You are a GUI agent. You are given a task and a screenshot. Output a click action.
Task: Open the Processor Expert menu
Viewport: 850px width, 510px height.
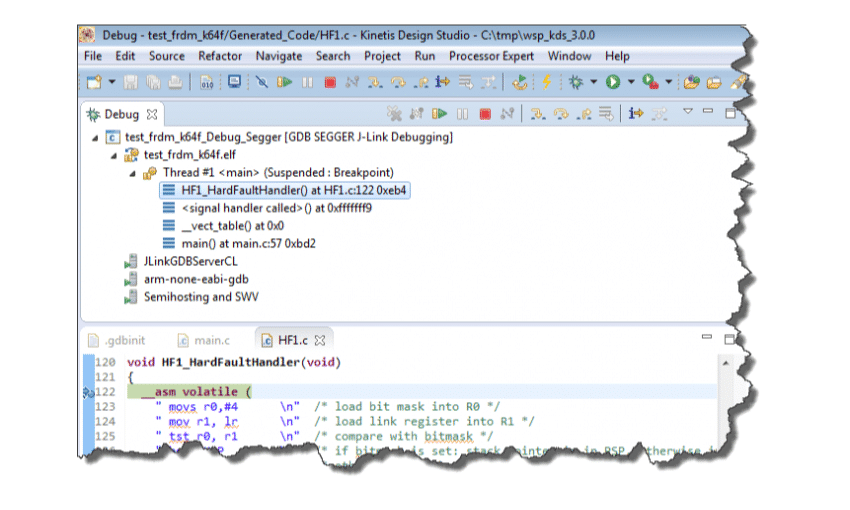point(493,56)
